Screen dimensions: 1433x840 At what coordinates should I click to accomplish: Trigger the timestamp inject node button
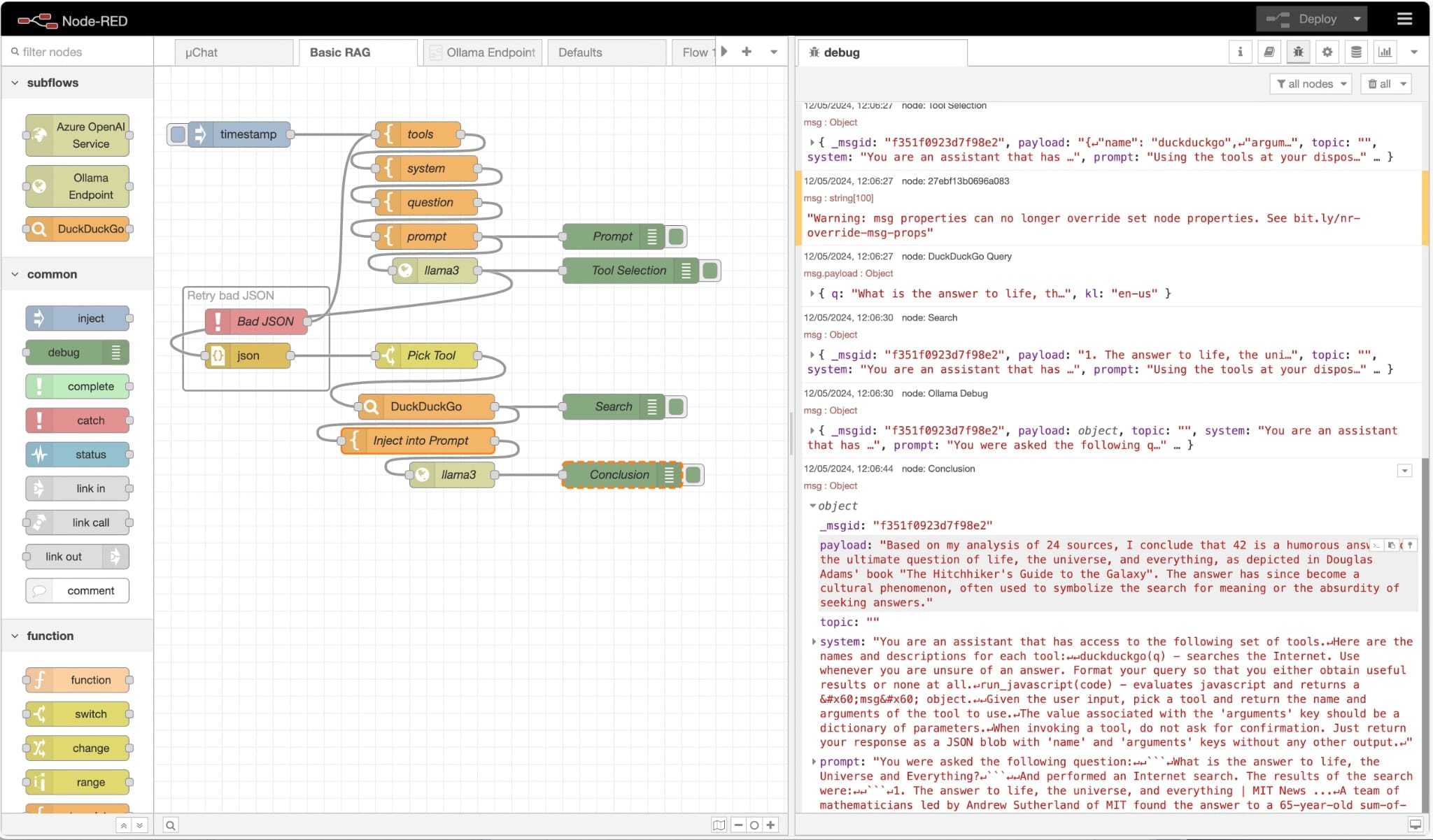pos(178,134)
